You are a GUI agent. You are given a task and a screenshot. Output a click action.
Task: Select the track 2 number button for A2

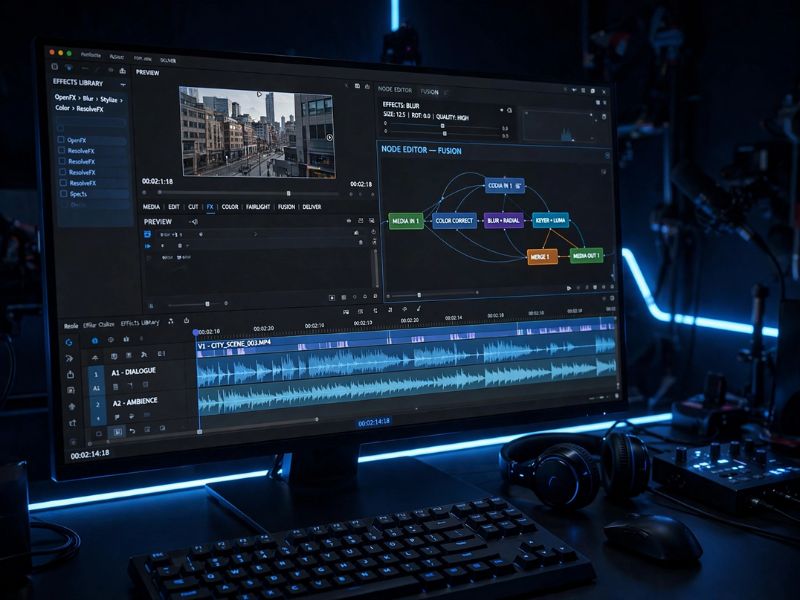97,405
